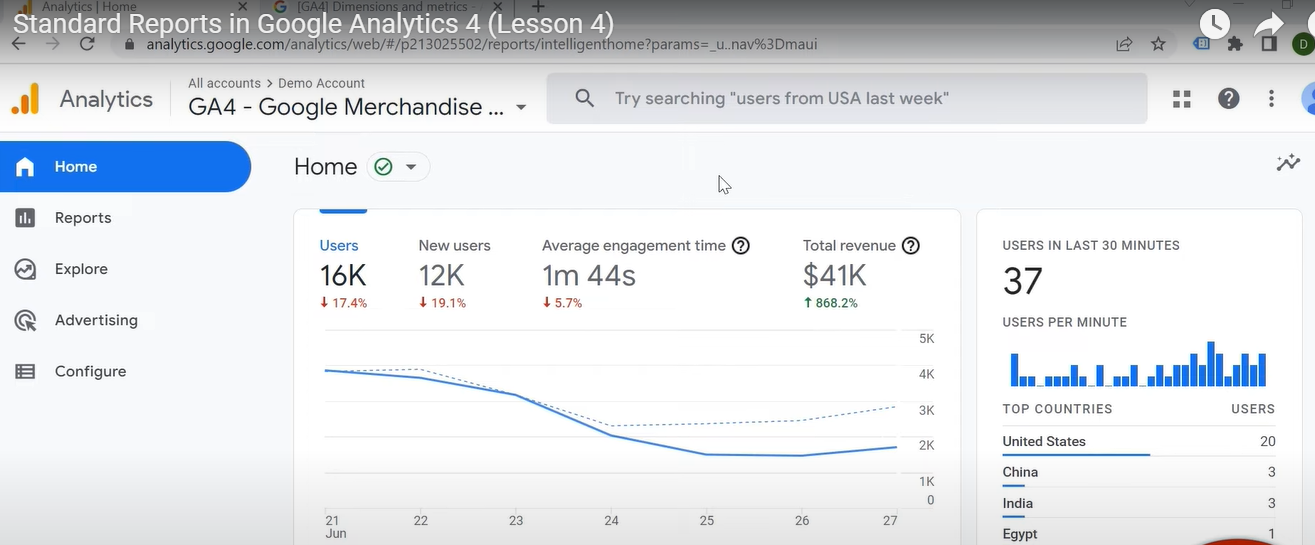Image resolution: width=1315 pixels, height=545 pixels.
Task: Click the 1m 44s engagement value
Action: pos(589,275)
